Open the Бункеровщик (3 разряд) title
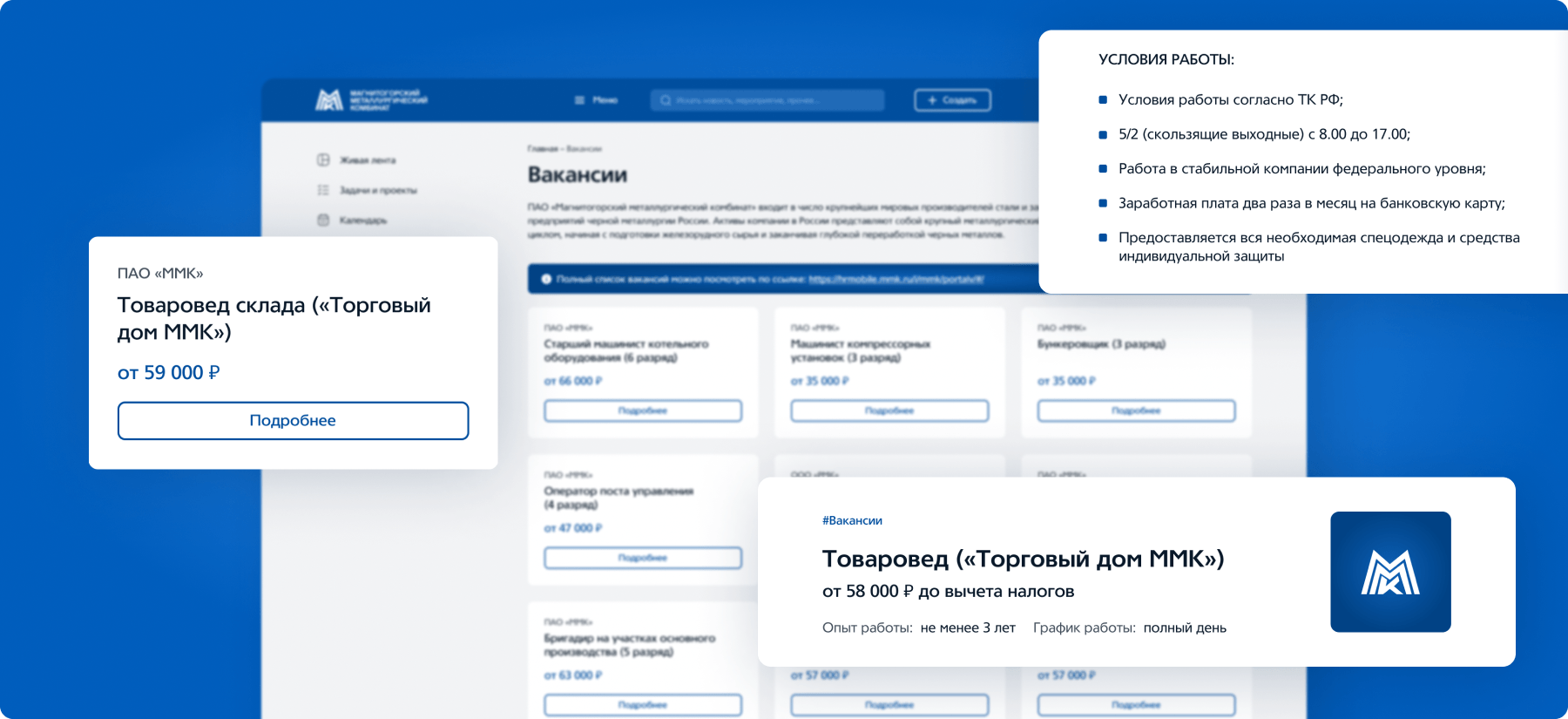 point(1101,344)
